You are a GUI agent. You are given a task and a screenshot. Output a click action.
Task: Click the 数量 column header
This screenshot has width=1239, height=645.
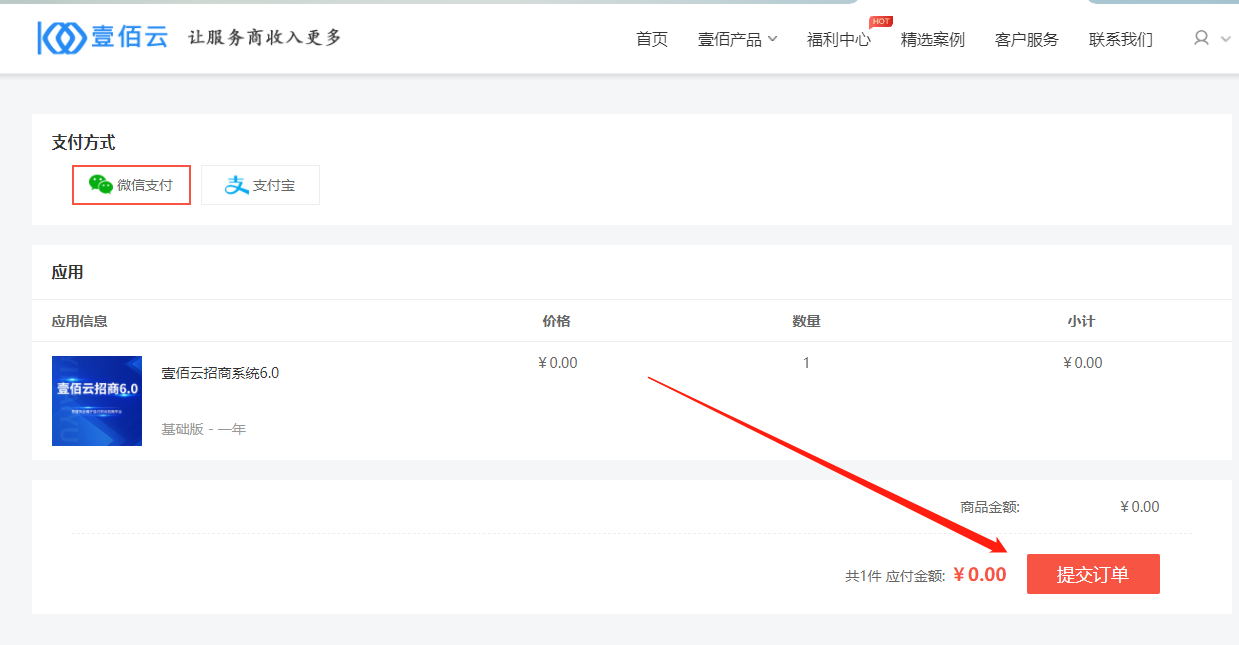(807, 321)
